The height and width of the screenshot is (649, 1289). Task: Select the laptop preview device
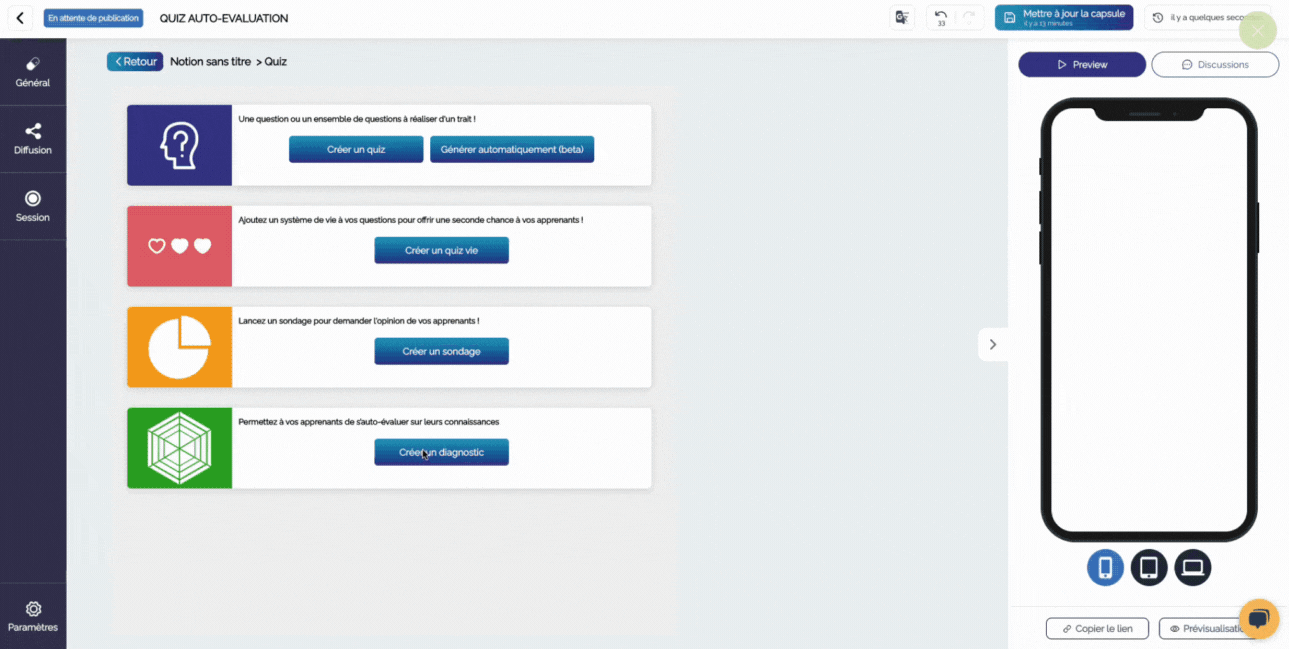pyautogui.click(x=1192, y=568)
